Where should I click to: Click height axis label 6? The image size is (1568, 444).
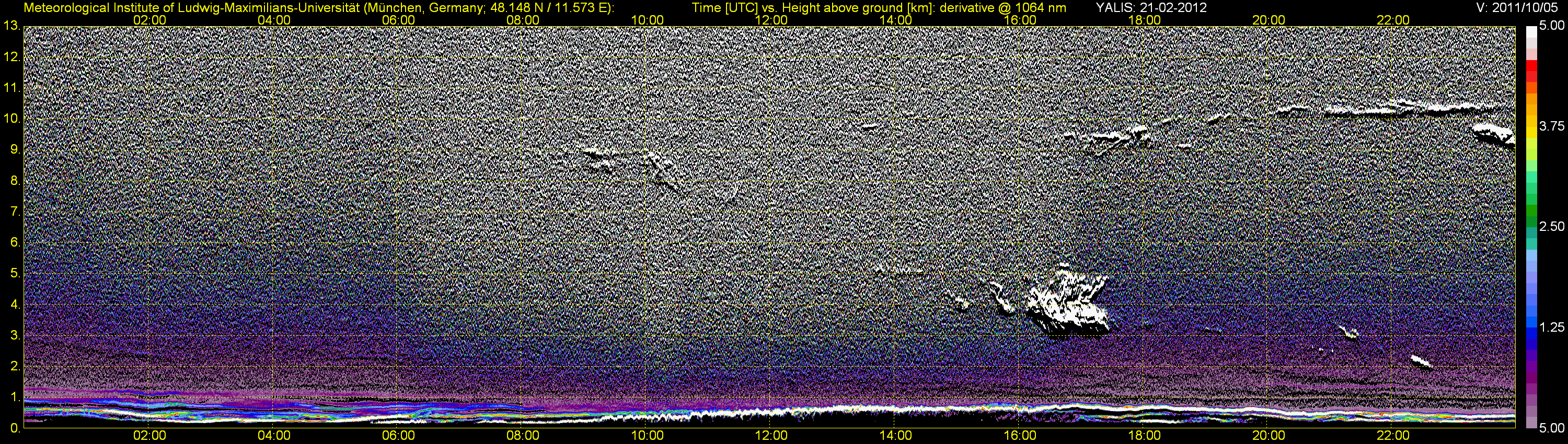point(15,243)
